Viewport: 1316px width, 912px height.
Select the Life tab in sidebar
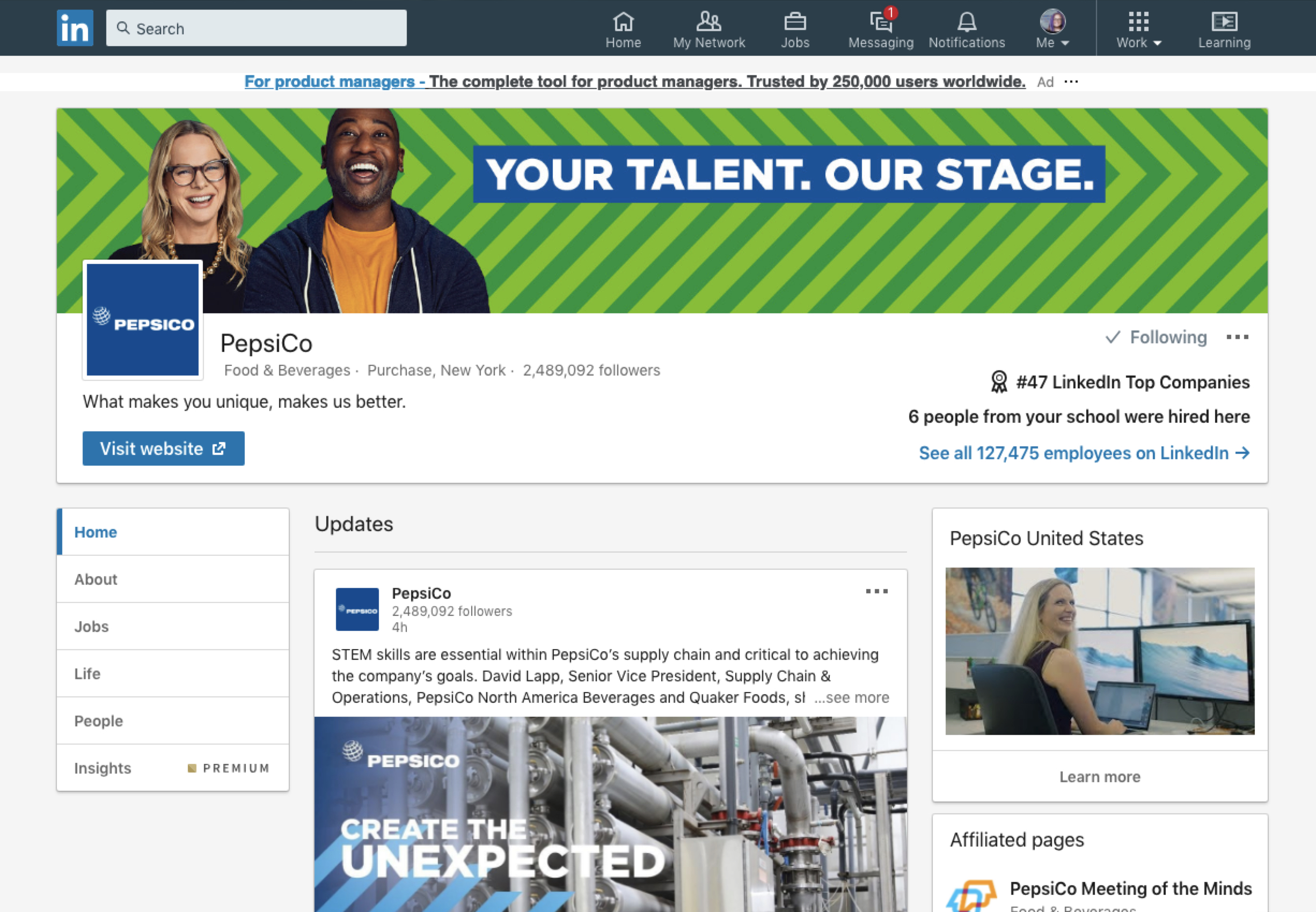pyautogui.click(x=173, y=674)
